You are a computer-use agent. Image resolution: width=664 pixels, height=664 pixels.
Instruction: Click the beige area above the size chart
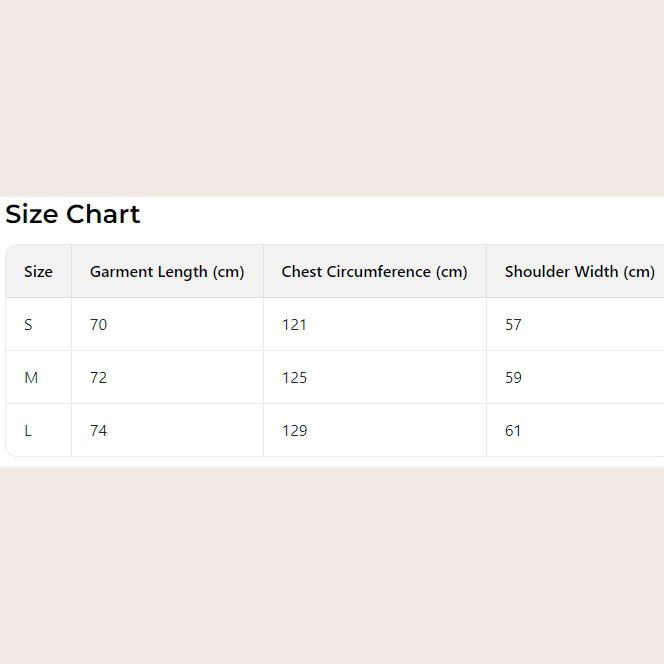332,98
